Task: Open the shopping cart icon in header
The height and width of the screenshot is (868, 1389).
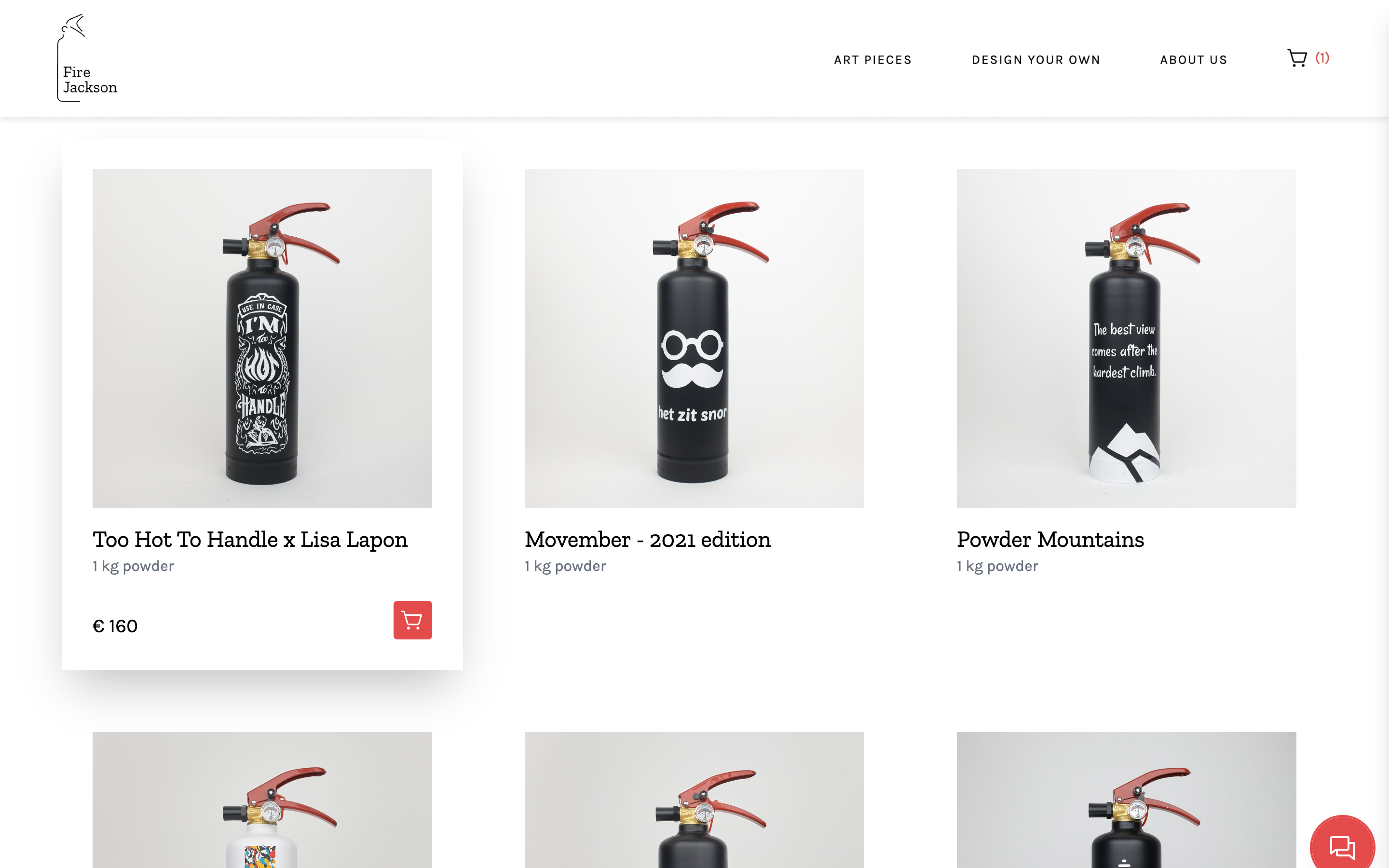Action: (x=1297, y=58)
